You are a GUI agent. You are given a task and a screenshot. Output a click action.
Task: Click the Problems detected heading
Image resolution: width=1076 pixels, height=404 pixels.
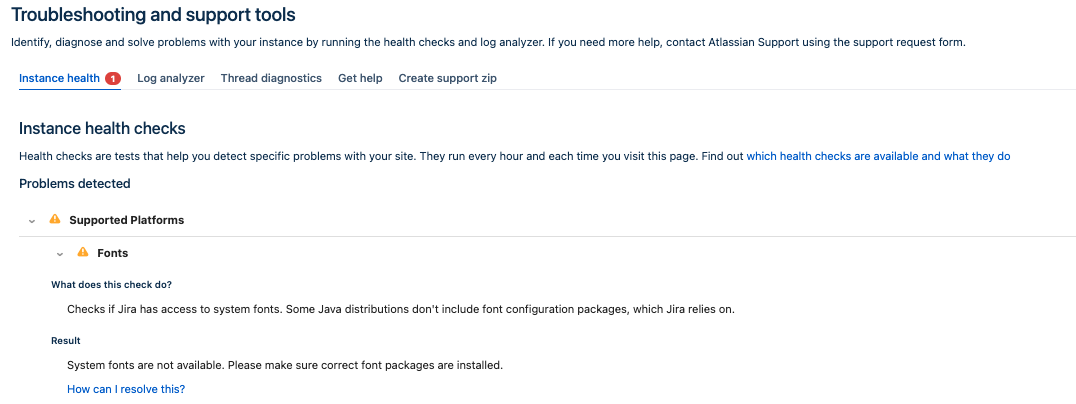click(x=74, y=183)
